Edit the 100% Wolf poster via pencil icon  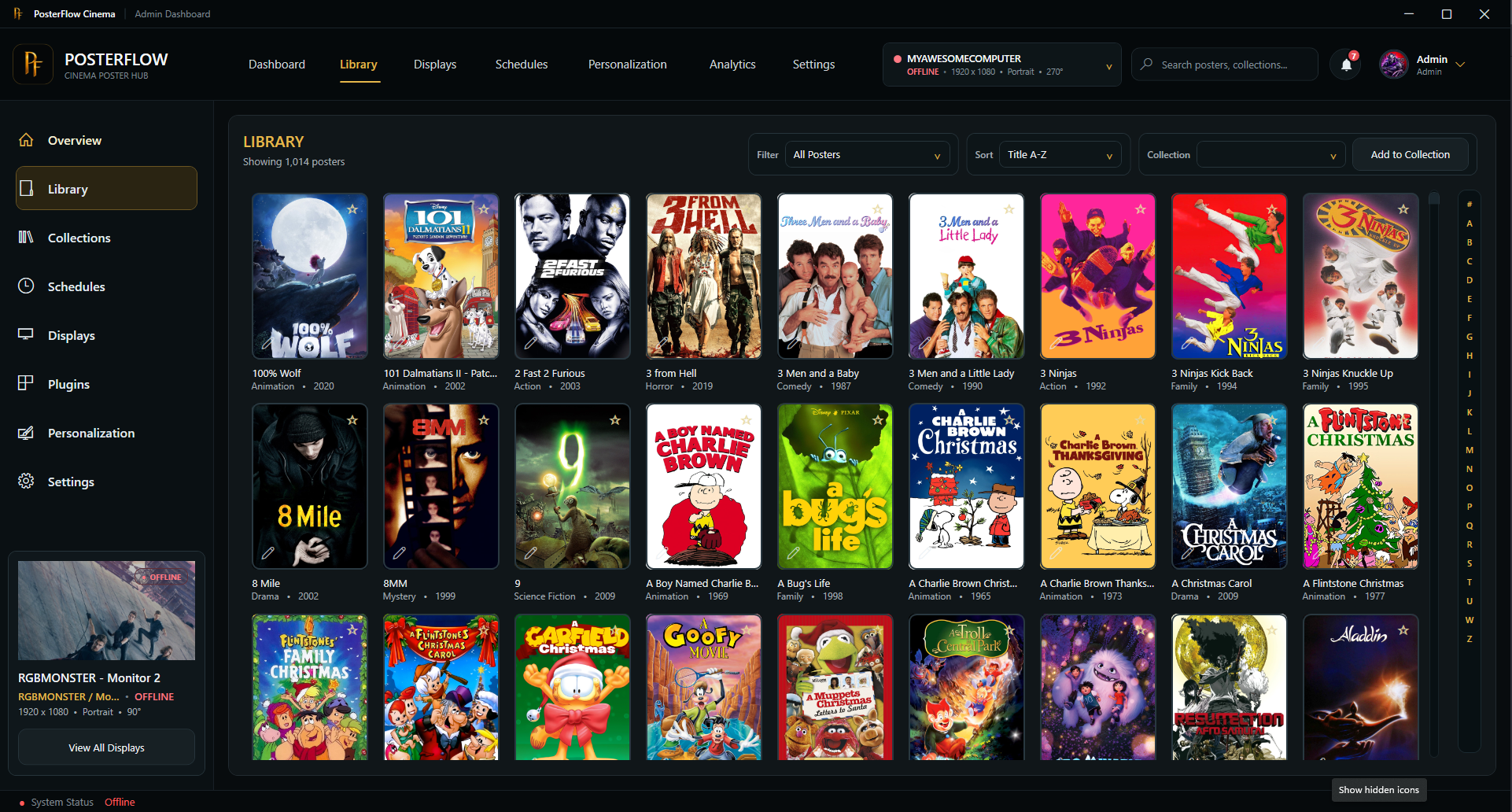[x=267, y=343]
